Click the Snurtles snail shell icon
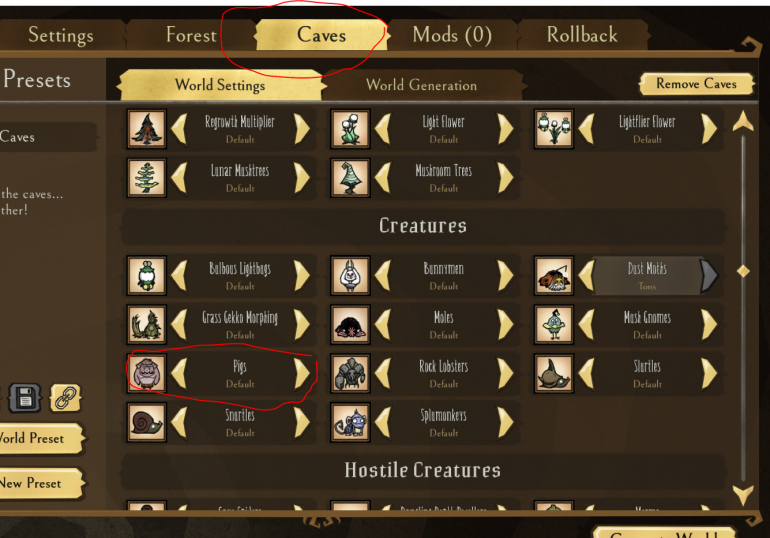 coord(146,422)
